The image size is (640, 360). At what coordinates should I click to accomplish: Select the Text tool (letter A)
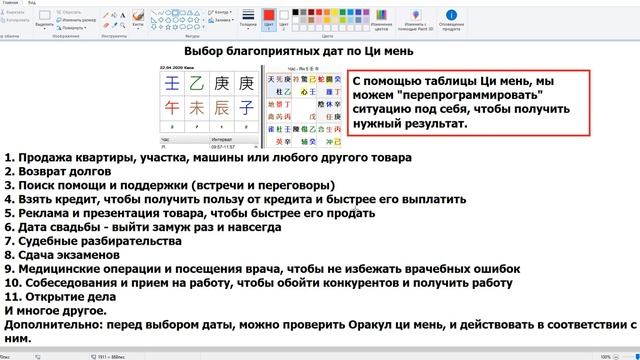click(x=122, y=16)
